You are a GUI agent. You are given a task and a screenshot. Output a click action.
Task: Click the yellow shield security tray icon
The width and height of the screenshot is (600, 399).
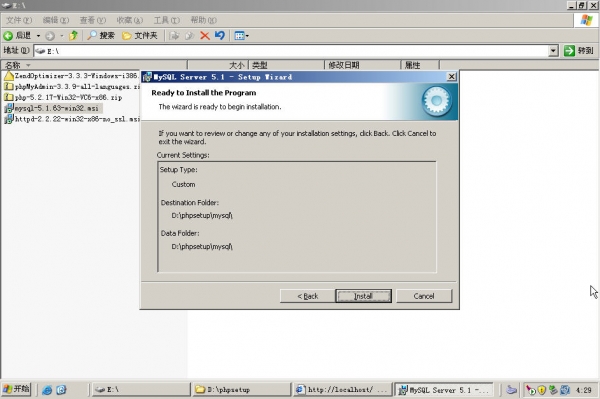click(x=541, y=390)
